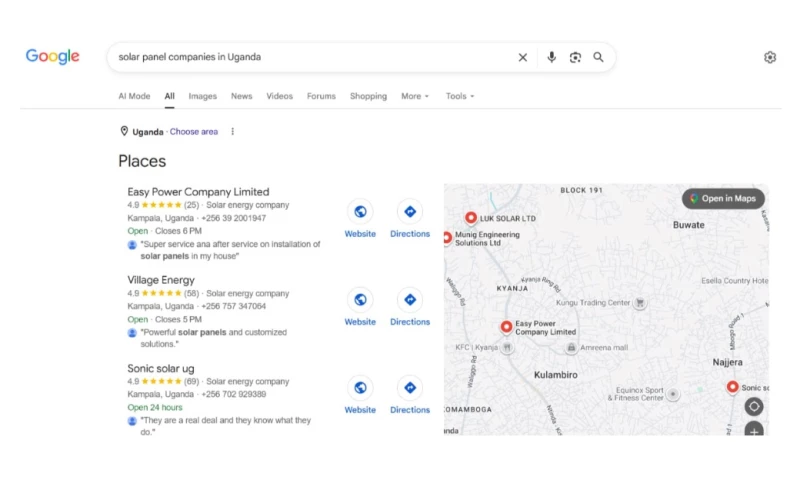
Task: Click reviewer avatar beside Village Energy review
Action: click(x=132, y=333)
